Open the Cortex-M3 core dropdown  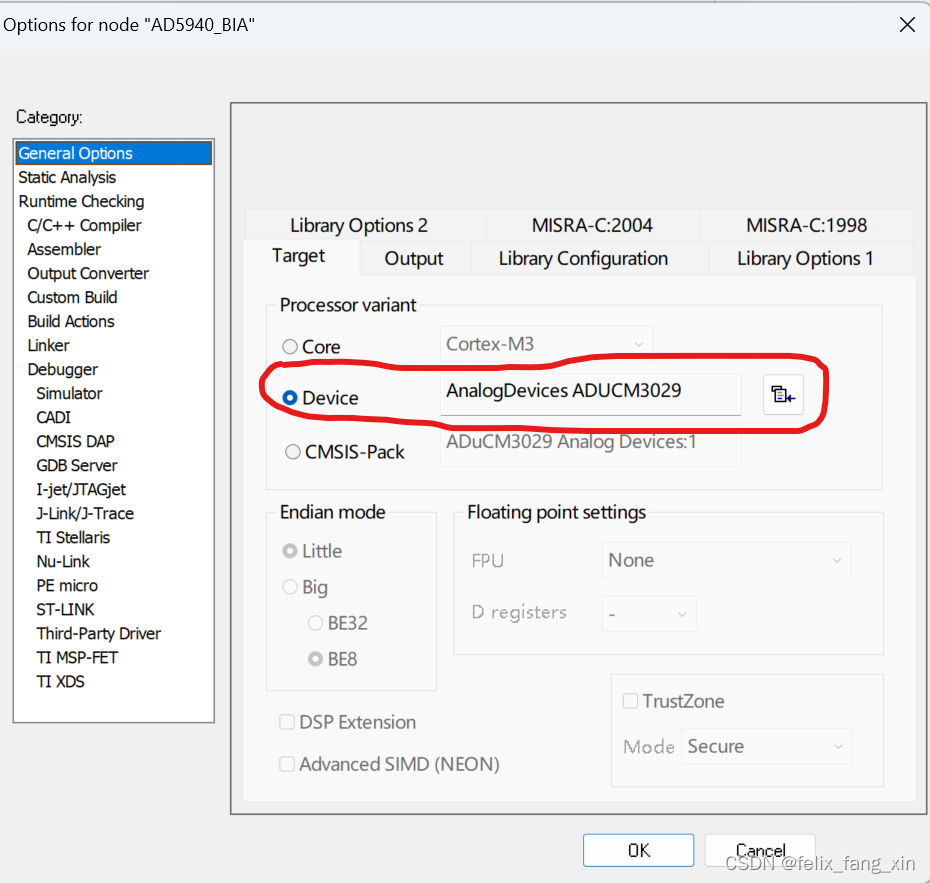click(546, 343)
